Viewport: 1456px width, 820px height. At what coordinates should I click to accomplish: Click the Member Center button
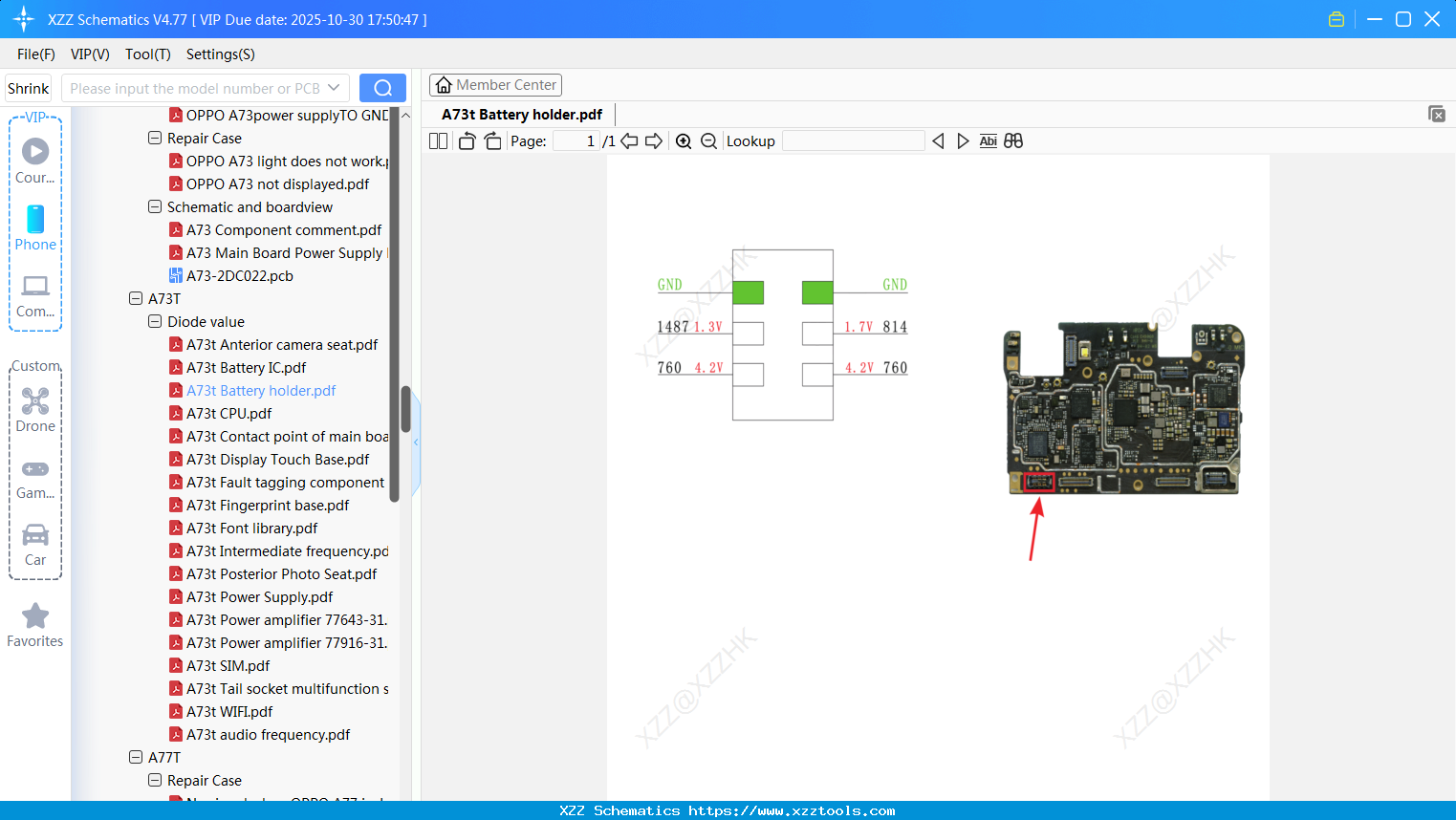(x=495, y=85)
